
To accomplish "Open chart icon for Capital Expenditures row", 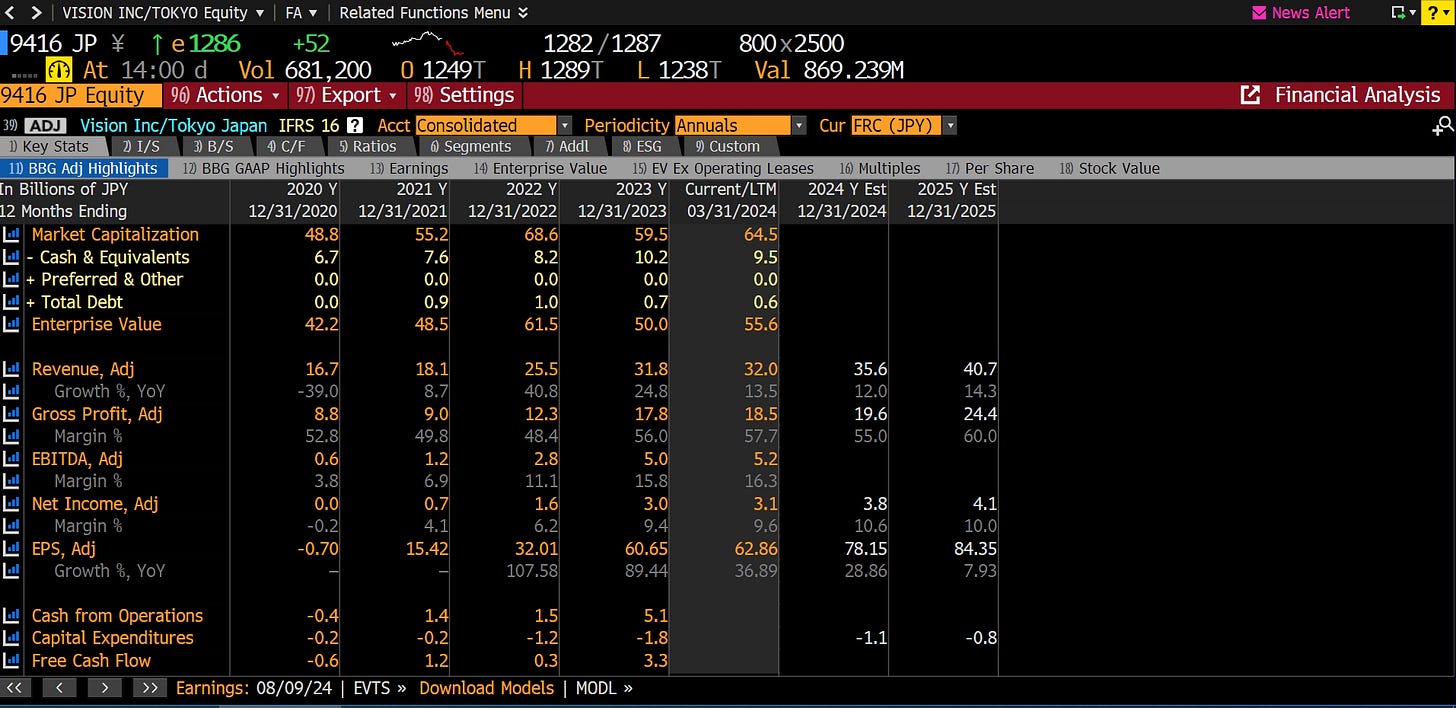I will tap(11, 638).
